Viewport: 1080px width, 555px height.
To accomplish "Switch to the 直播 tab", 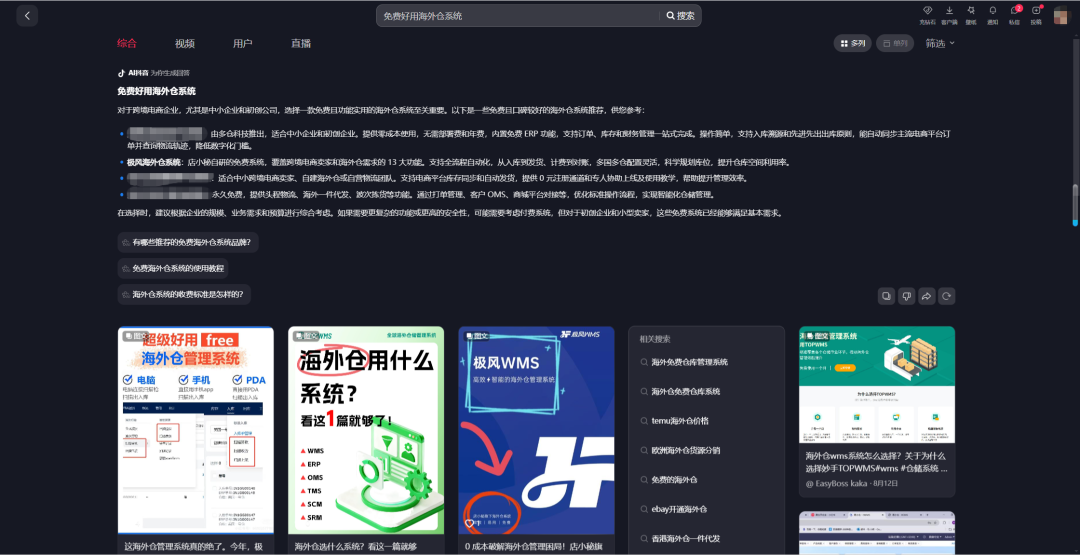I will (x=300, y=43).
